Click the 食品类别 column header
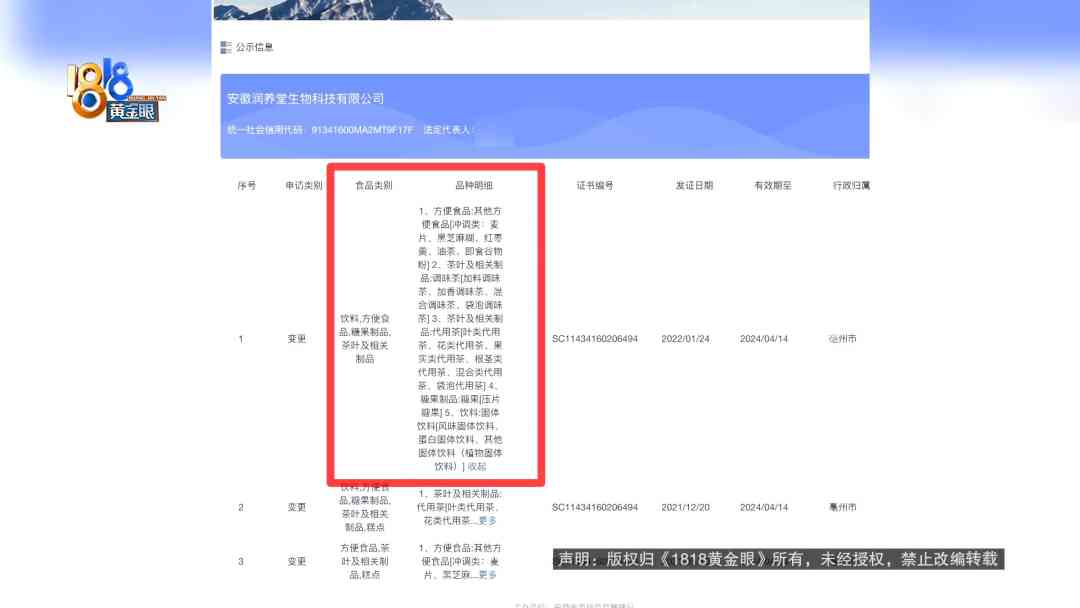This screenshot has height=608, width=1080. 374,186
